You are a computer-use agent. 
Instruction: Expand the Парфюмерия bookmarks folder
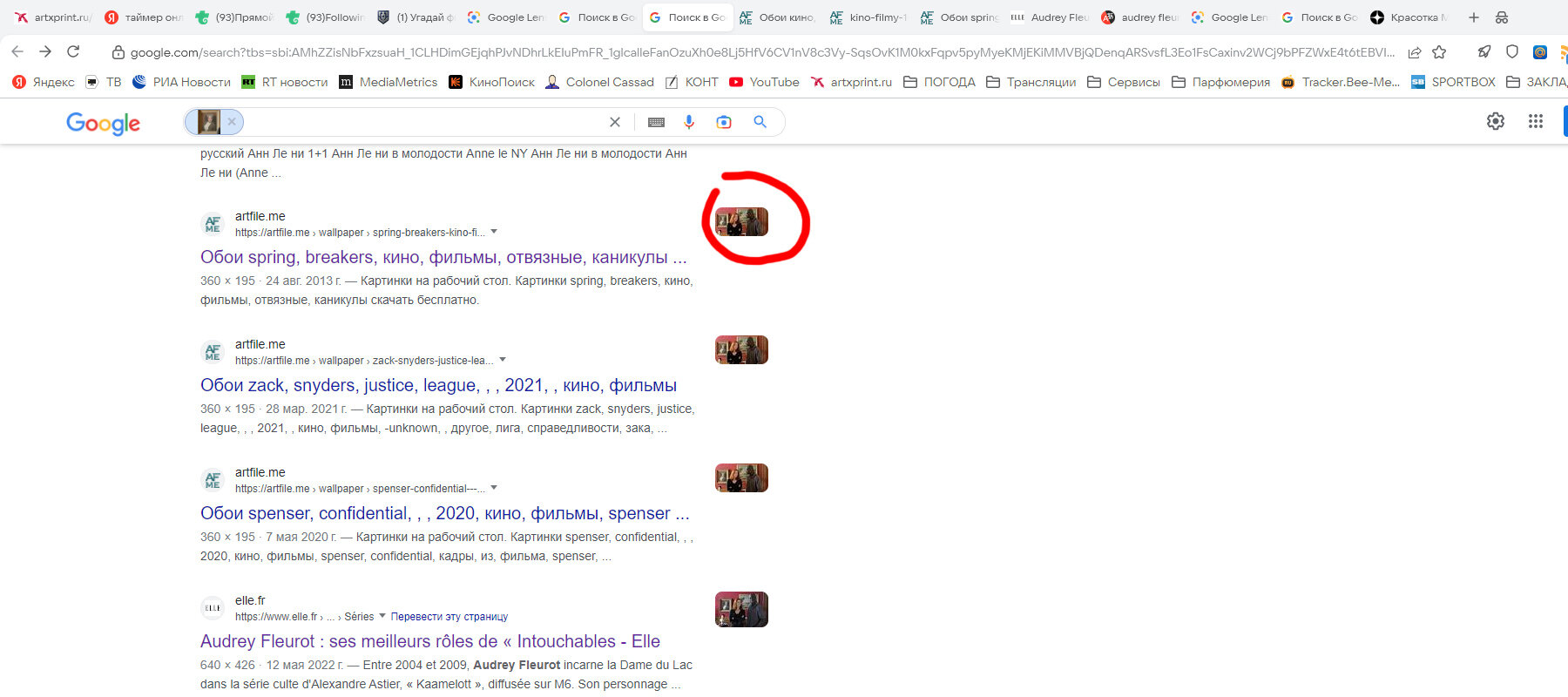[1220, 82]
